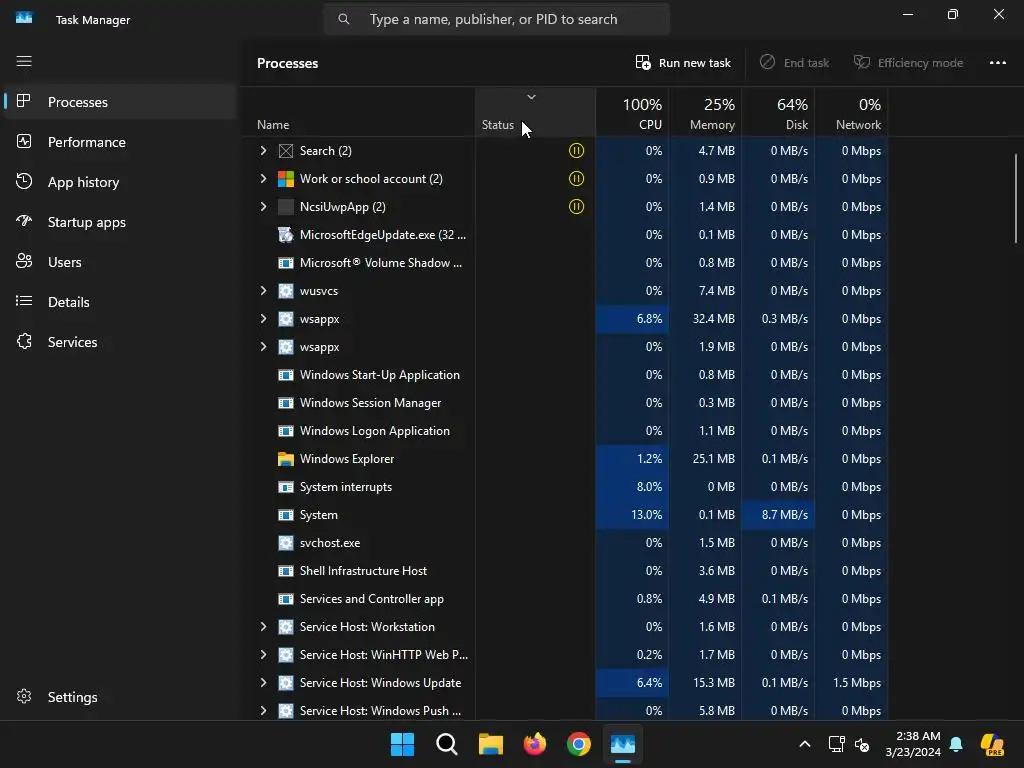Open the three-dot more options menu
This screenshot has width=1024, height=768.
click(997, 63)
